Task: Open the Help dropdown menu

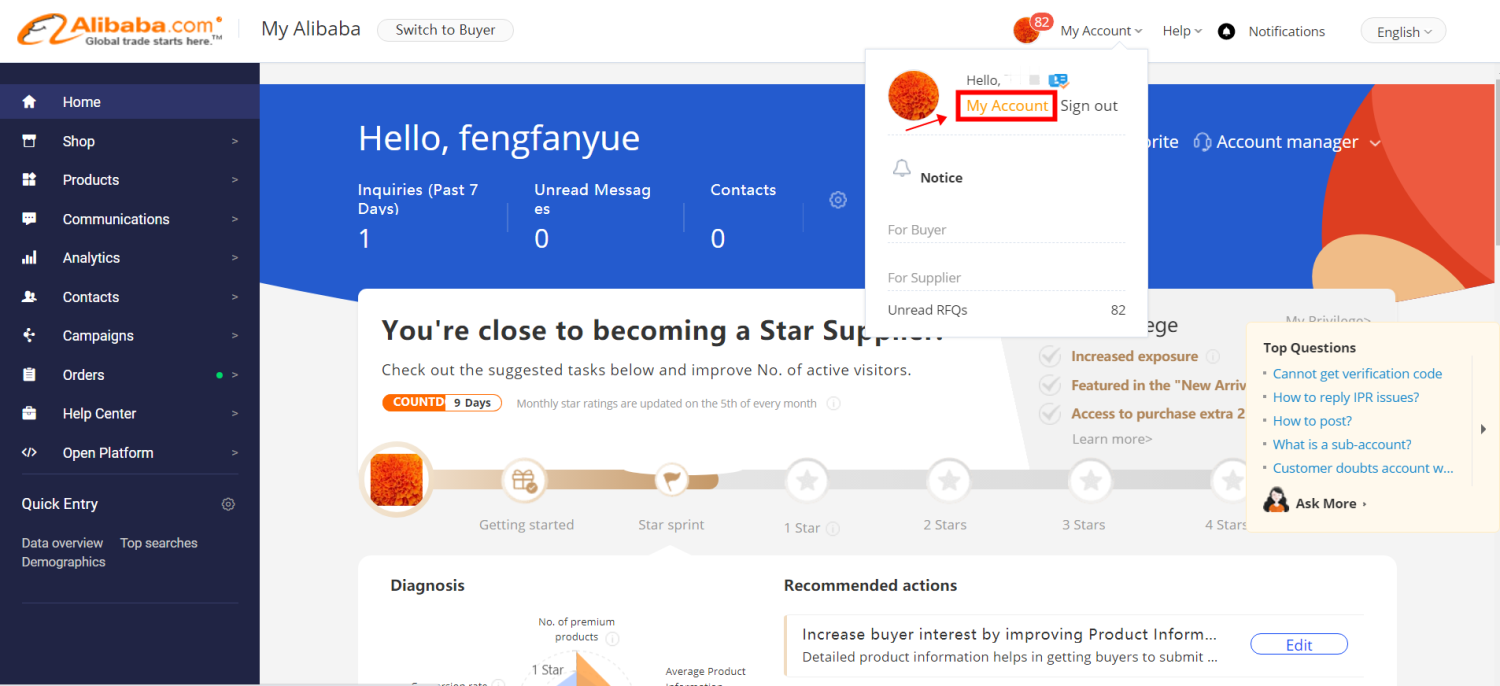Action: (1182, 31)
